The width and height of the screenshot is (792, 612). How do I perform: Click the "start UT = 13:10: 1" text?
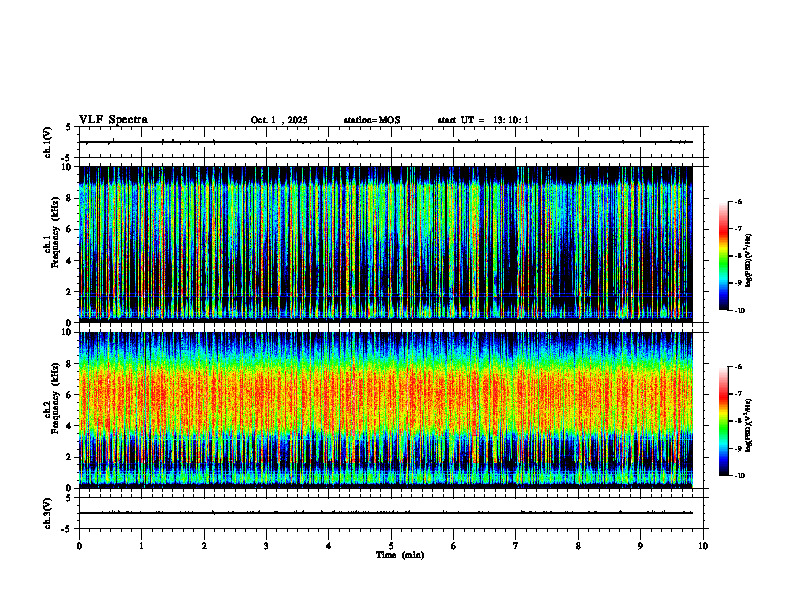pyautogui.click(x=483, y=120)
